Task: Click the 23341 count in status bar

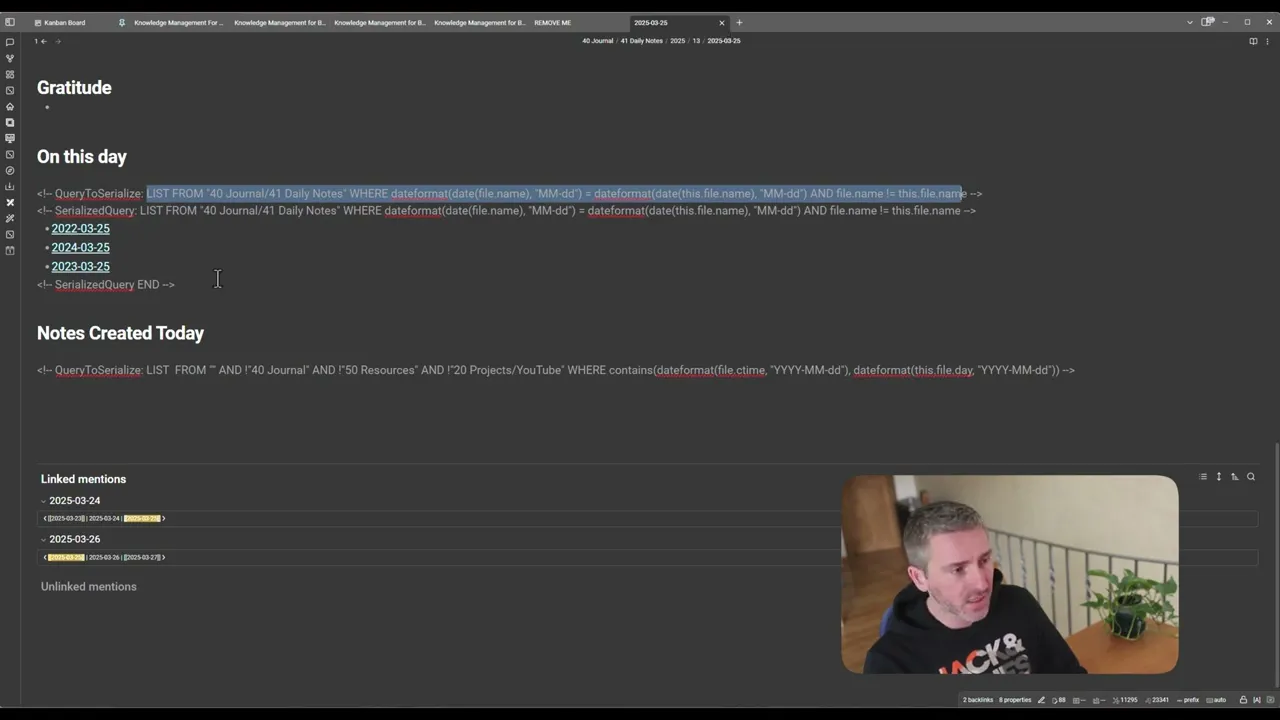Action: pyautogui.click(x=1158, y=700)
